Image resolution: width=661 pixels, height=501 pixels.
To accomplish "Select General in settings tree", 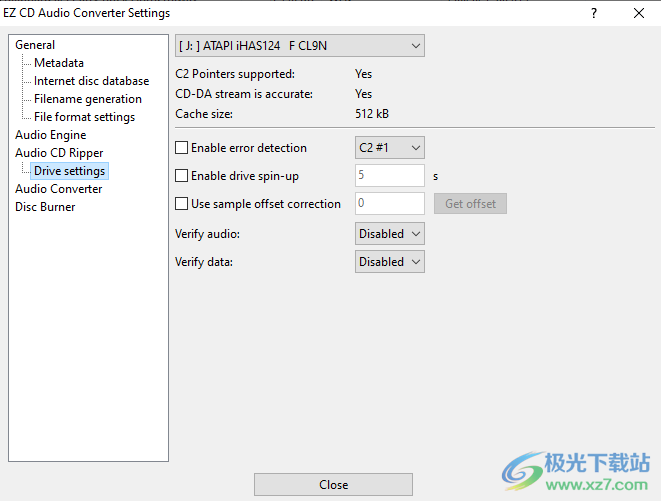I will [35, 45].
